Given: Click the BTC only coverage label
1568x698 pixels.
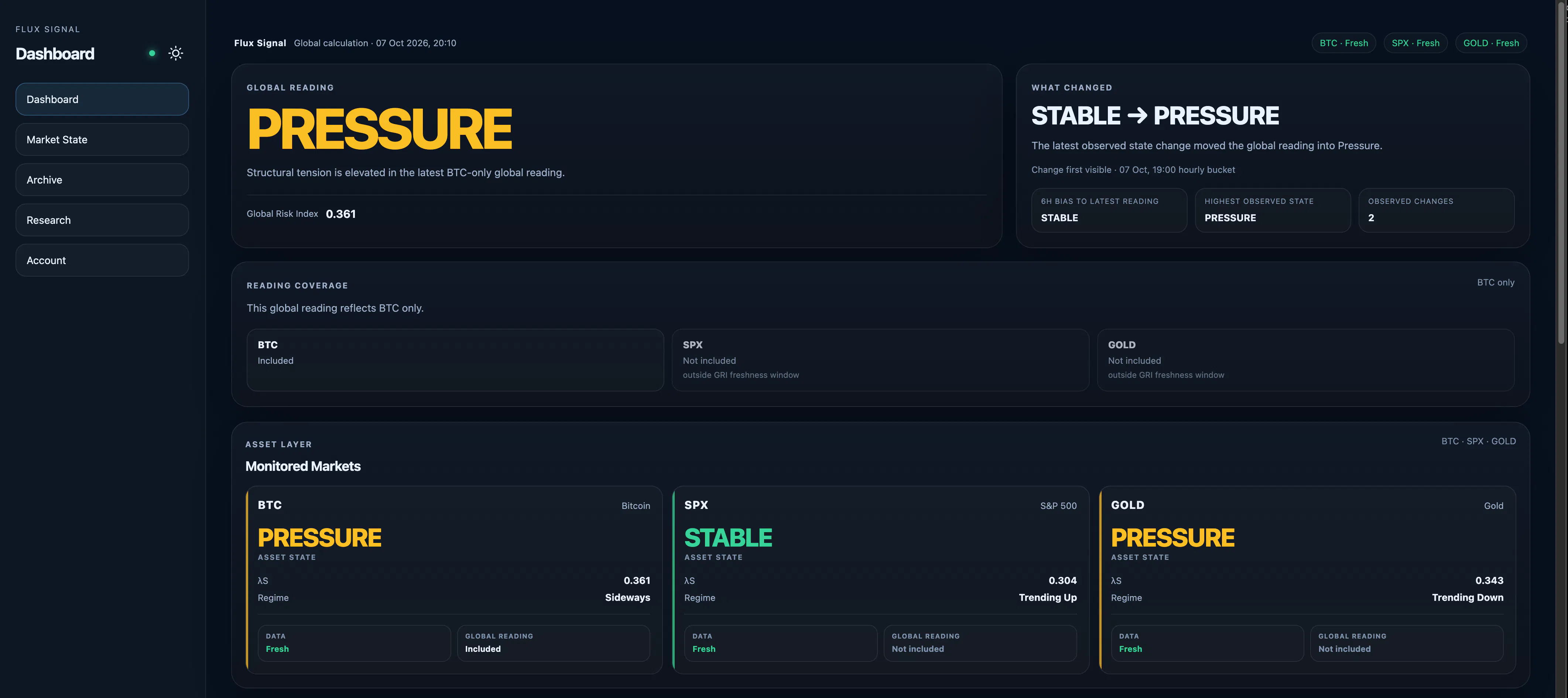Looking at the screenshot, I should tap(1496, 283).
